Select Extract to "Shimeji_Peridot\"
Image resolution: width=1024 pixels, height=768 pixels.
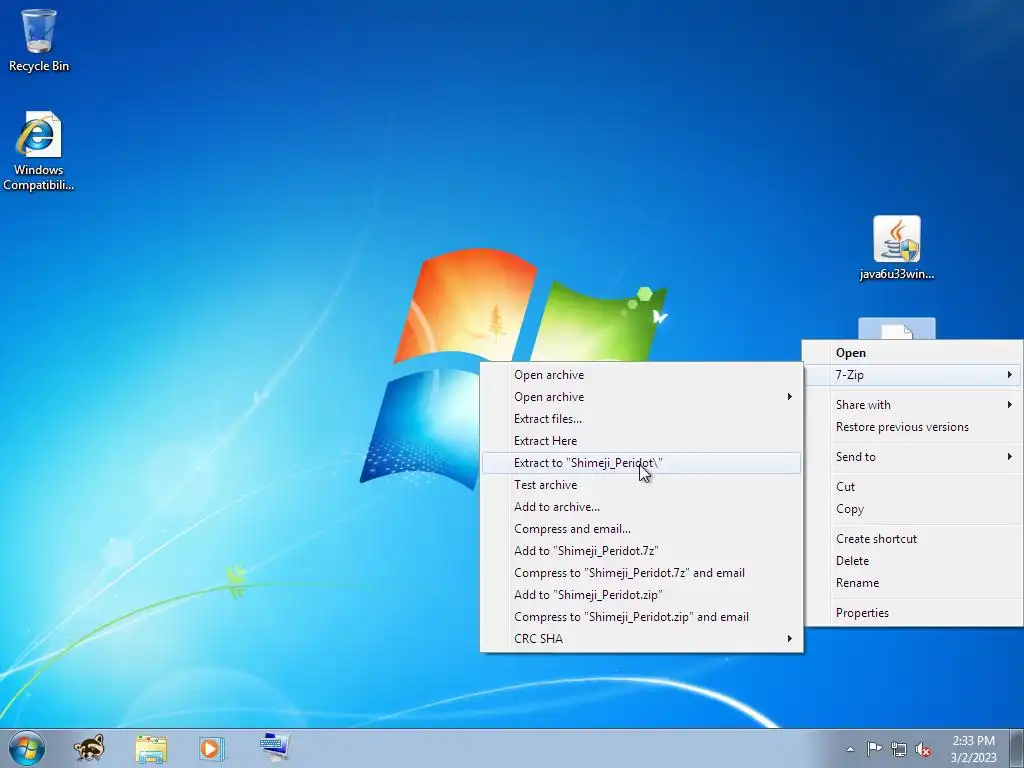(641, 463)
